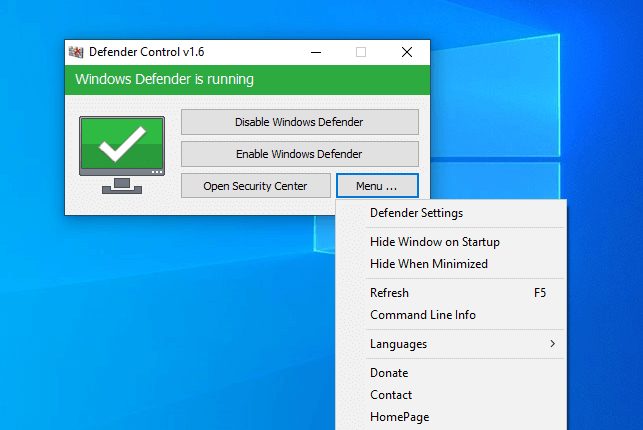
Task: Toggle Hide When Minimized option
Action: 451,264
